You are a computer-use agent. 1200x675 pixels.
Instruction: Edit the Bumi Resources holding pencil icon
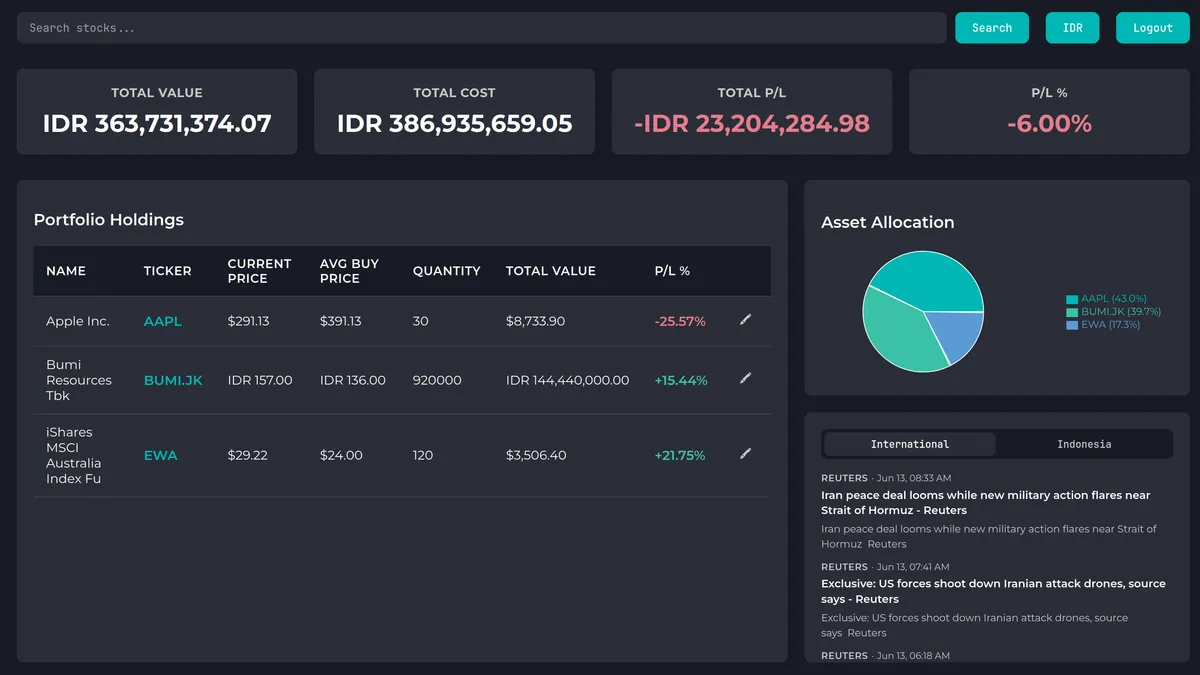pos(745,379)
